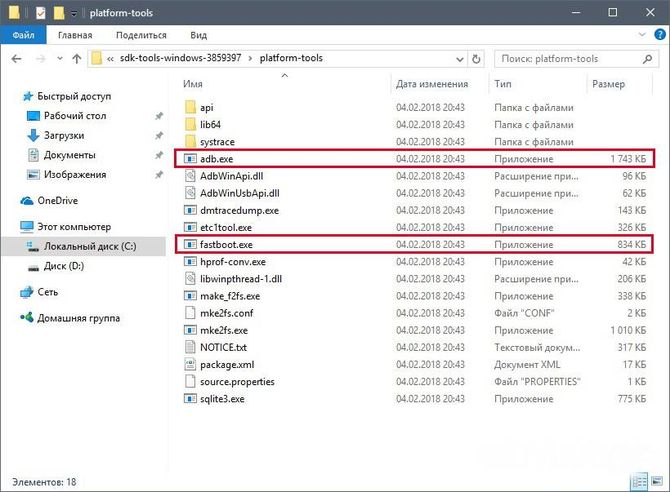The image size is (670, 492).
Task: Open Help with the question mark icon
Action: point(660,35)
